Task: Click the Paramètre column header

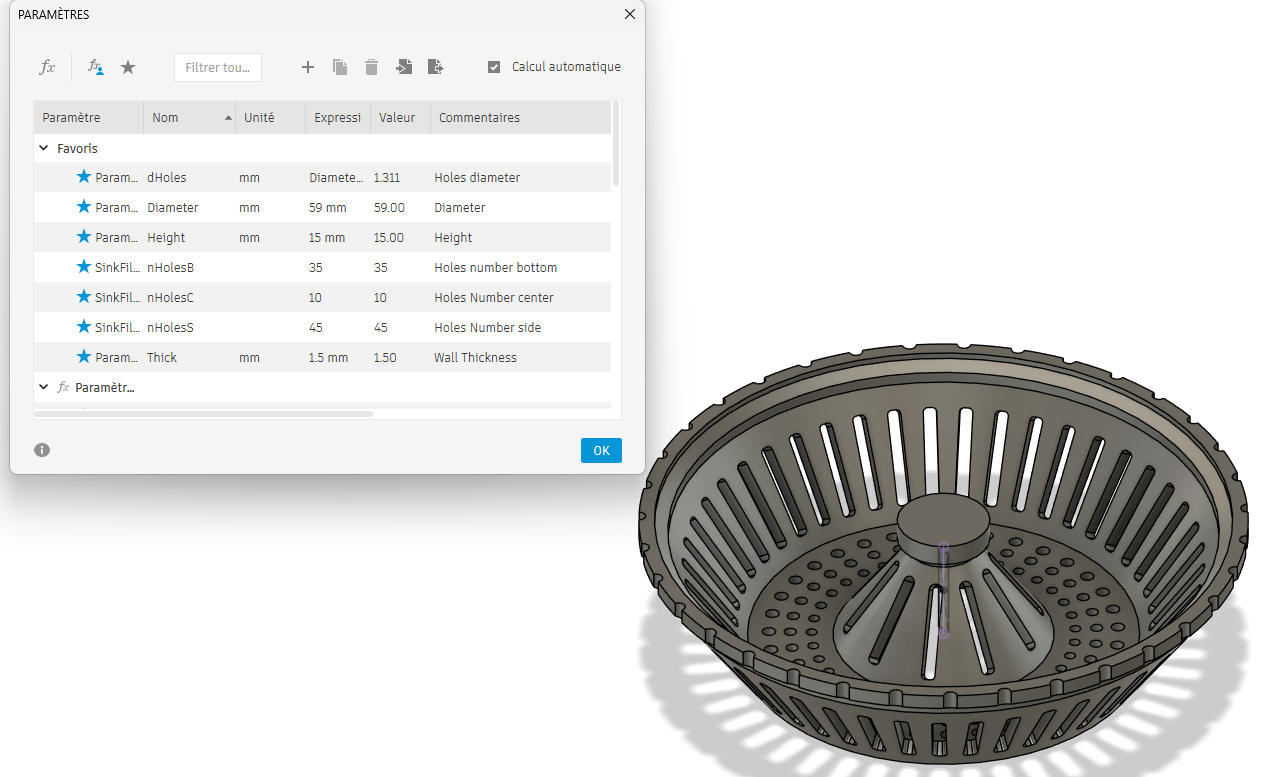Action: 89,117
